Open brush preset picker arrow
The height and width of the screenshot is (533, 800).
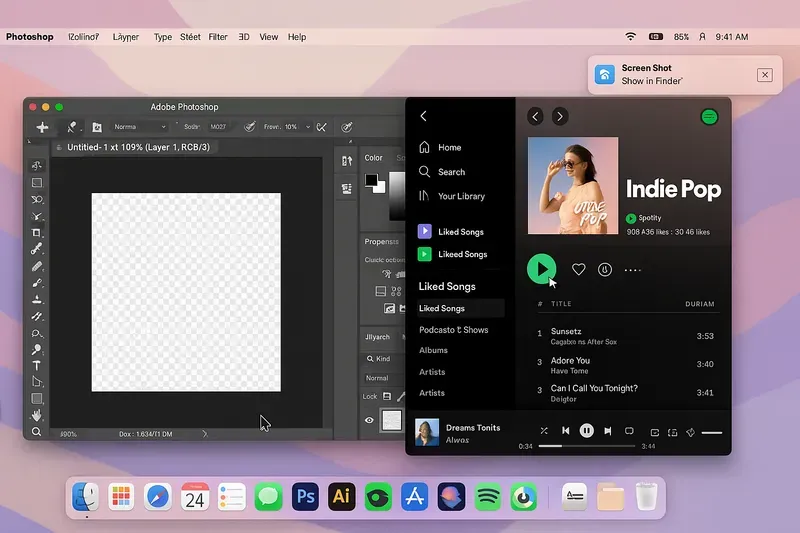(81, 129)
